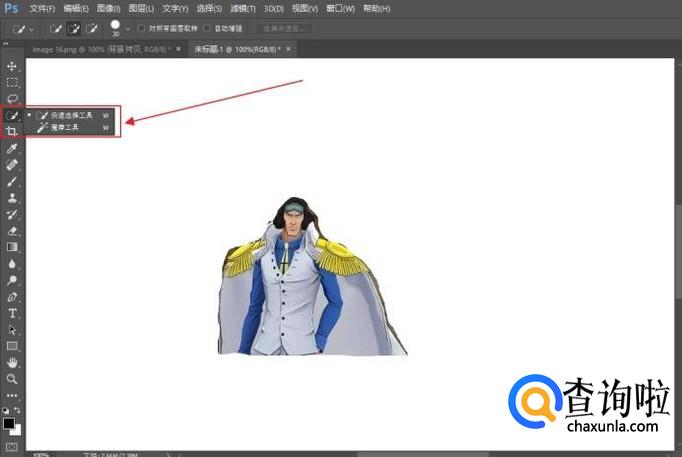This screenshot has height=457, width=682.
Task: Open the 窗口(W) Window menu
Action: [x=340, y=9]
